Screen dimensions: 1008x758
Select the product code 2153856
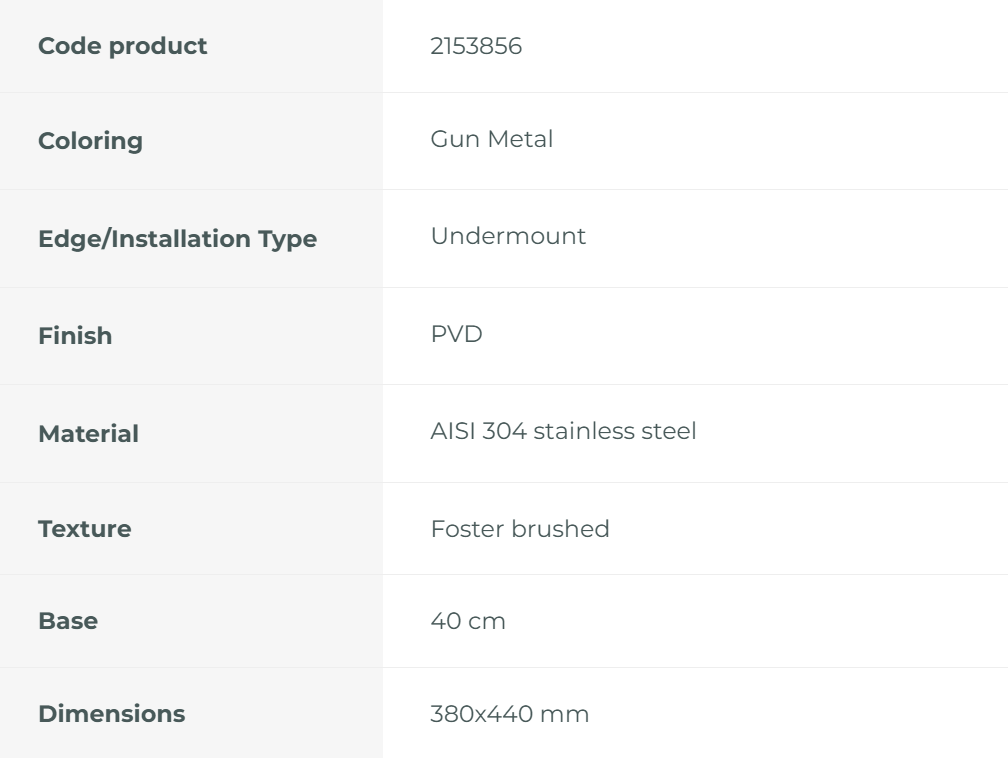476,46
